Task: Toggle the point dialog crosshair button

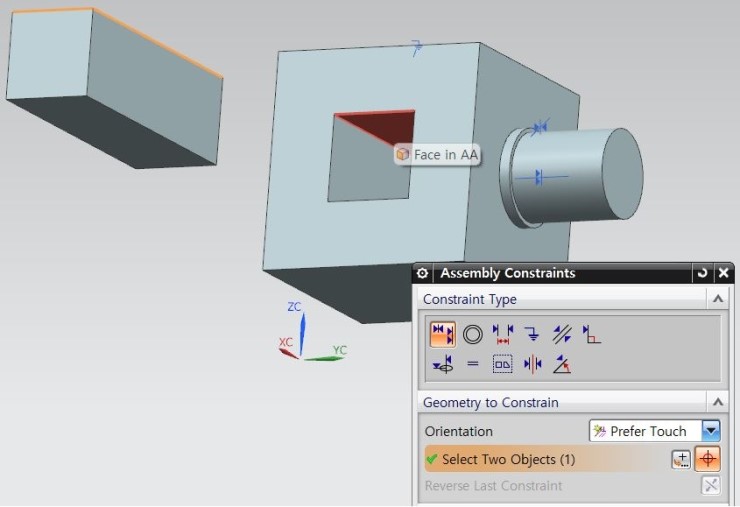Action: click(x=708, y=459)
